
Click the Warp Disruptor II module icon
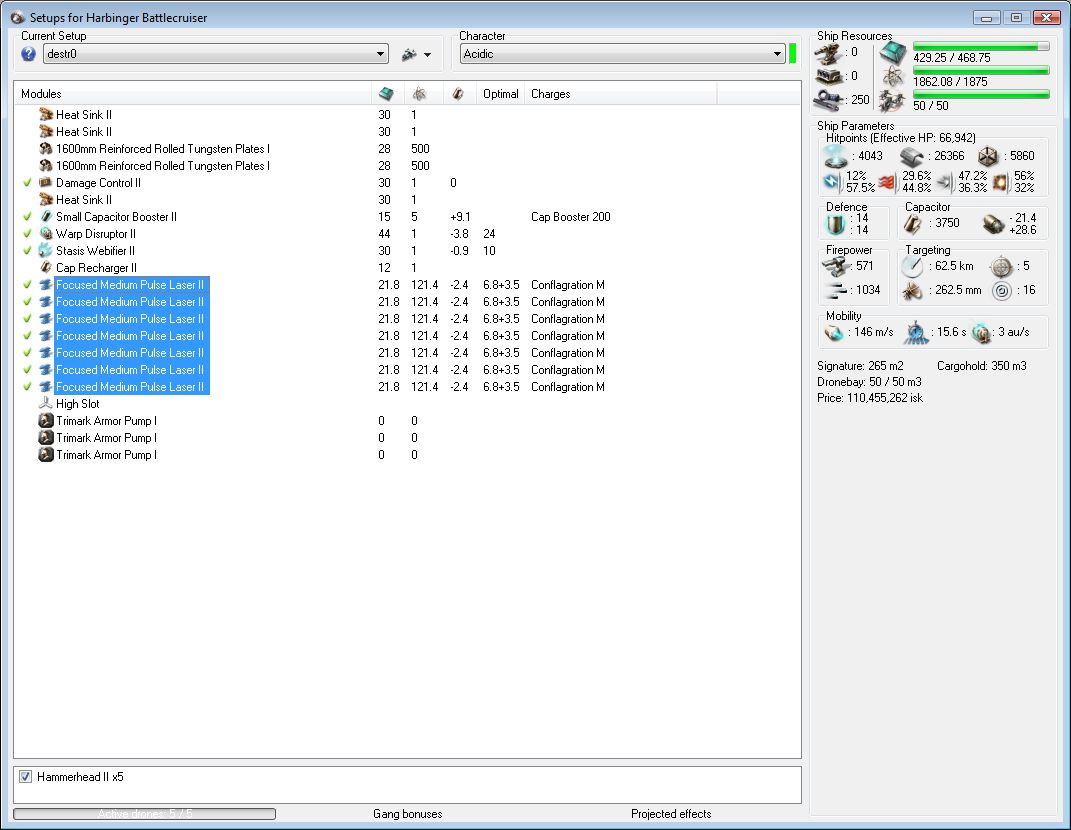[x=46, y=234]
